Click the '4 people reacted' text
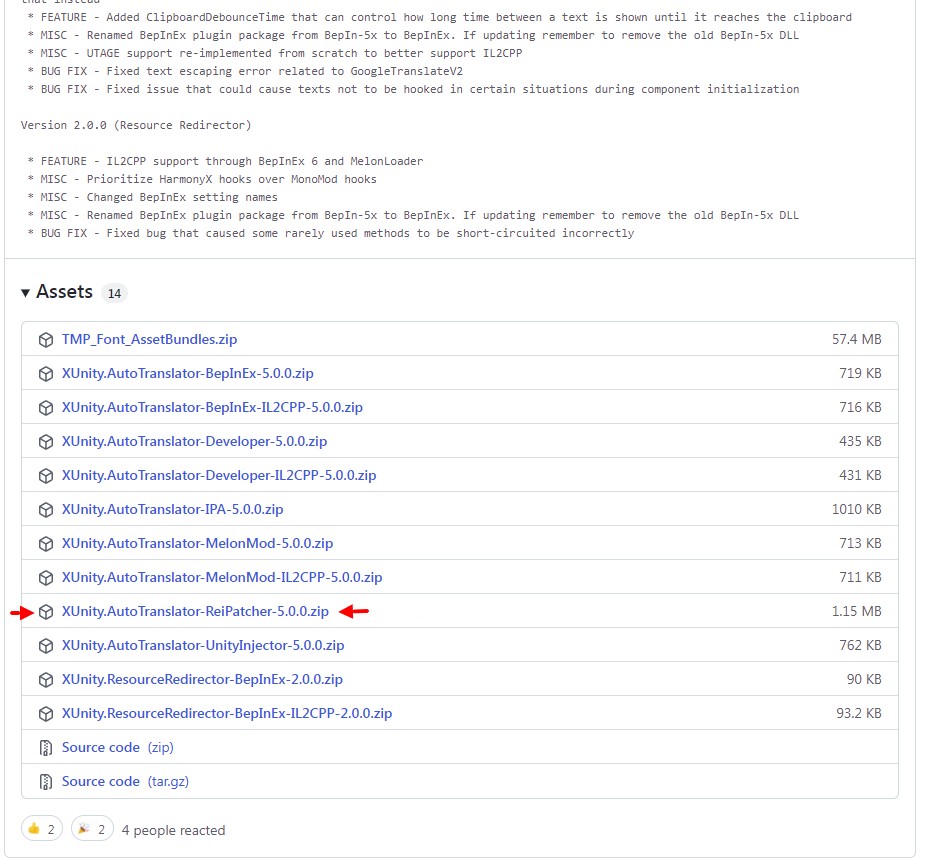The image size is (930, 859). coord(173,830)
